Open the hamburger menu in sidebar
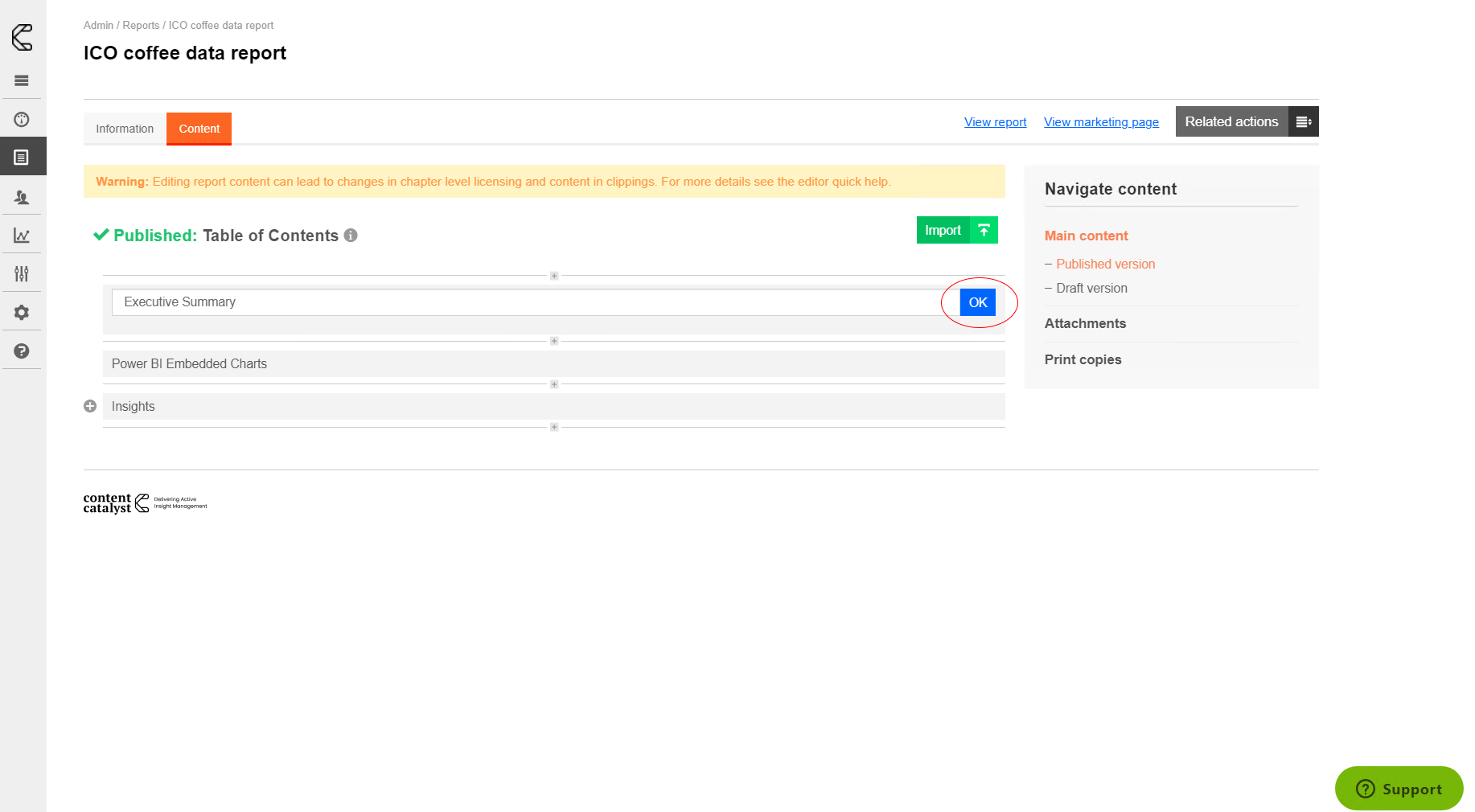Image resolution: width=1475 pixels, height=812 pixels. tap(22, 80)
